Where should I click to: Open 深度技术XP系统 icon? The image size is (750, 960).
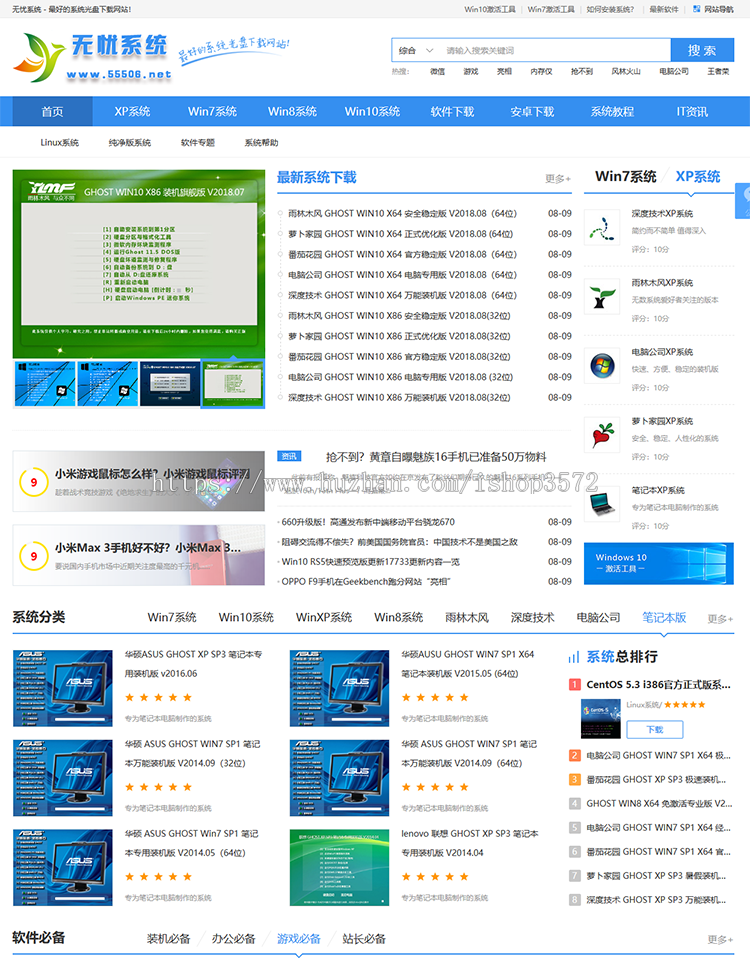click(602, 228)
